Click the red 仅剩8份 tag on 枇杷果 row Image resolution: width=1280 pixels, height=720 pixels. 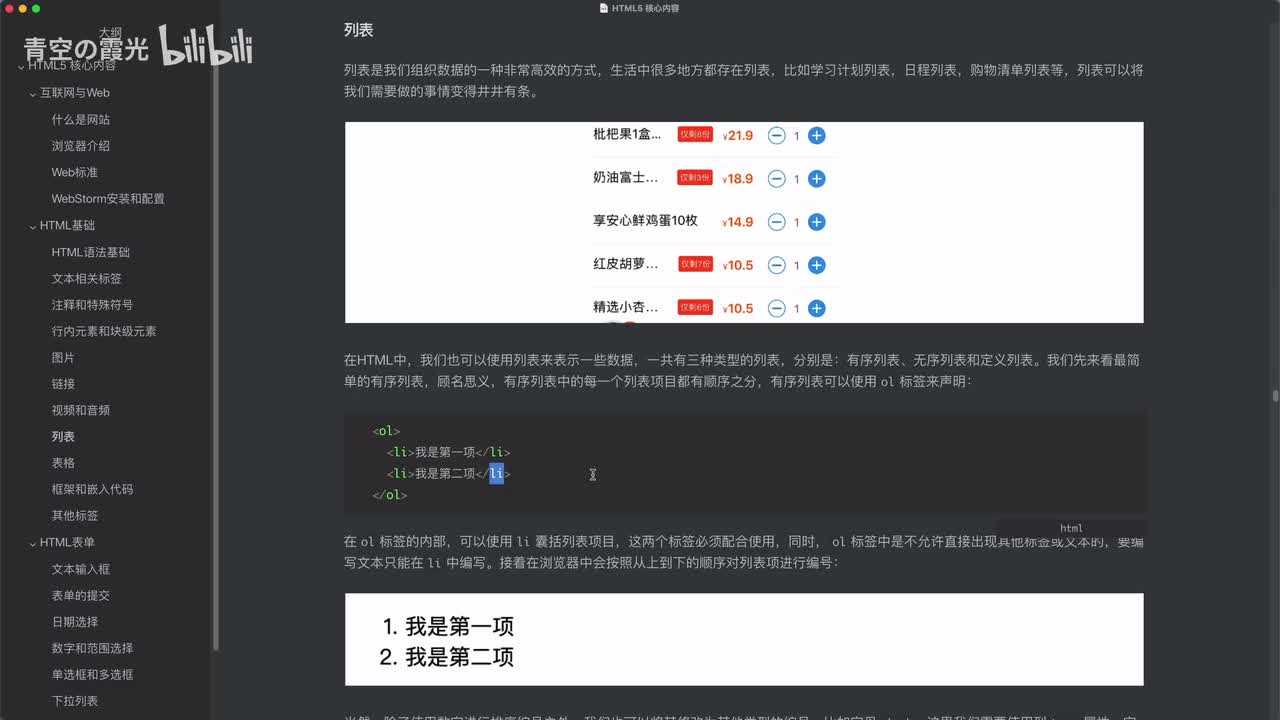tap(695, 134)
